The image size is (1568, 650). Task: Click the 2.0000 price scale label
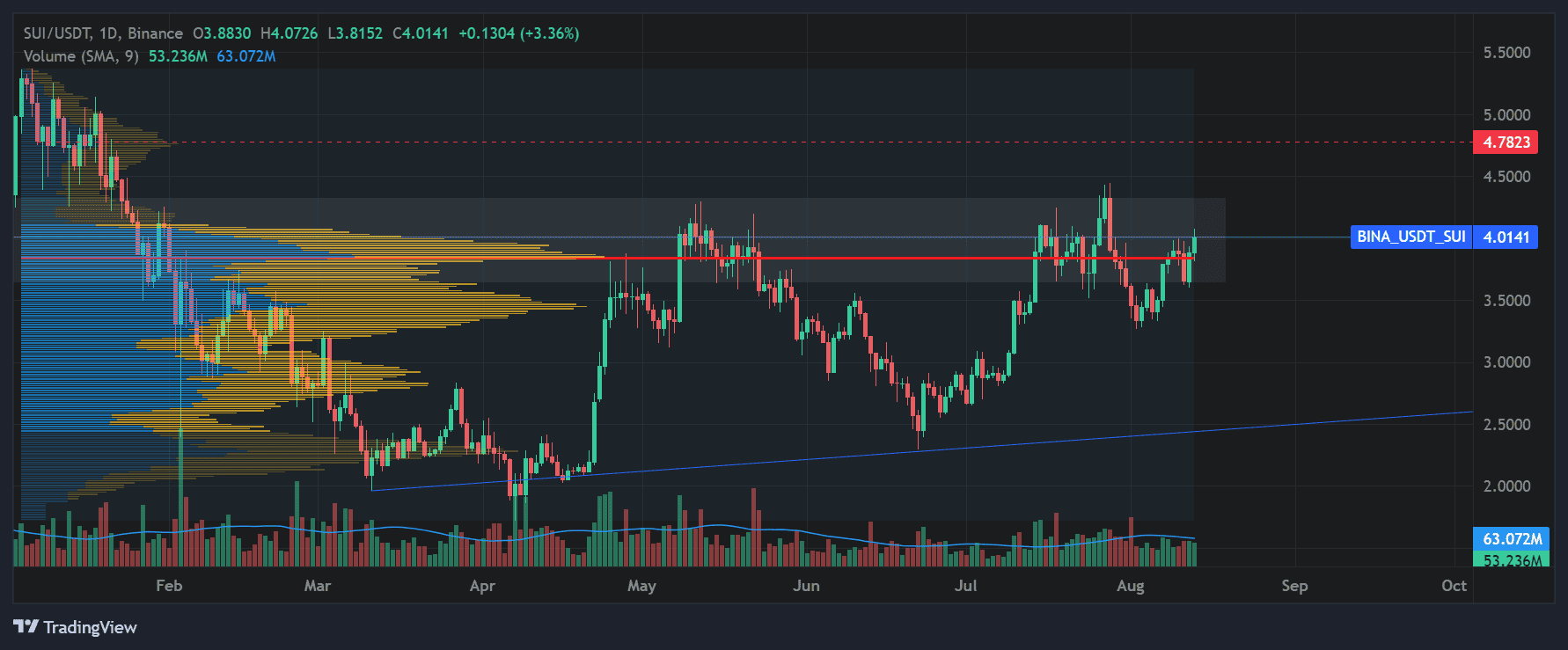coord(1506,486)
